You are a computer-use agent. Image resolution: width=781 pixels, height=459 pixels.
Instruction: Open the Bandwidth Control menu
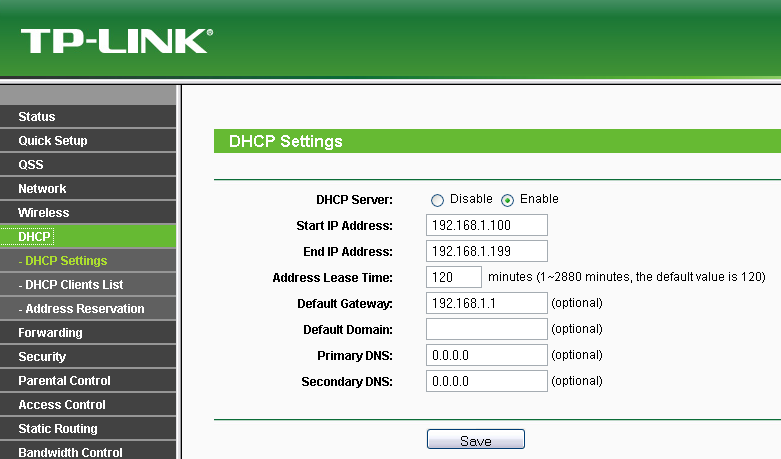[x=88, y=451]
